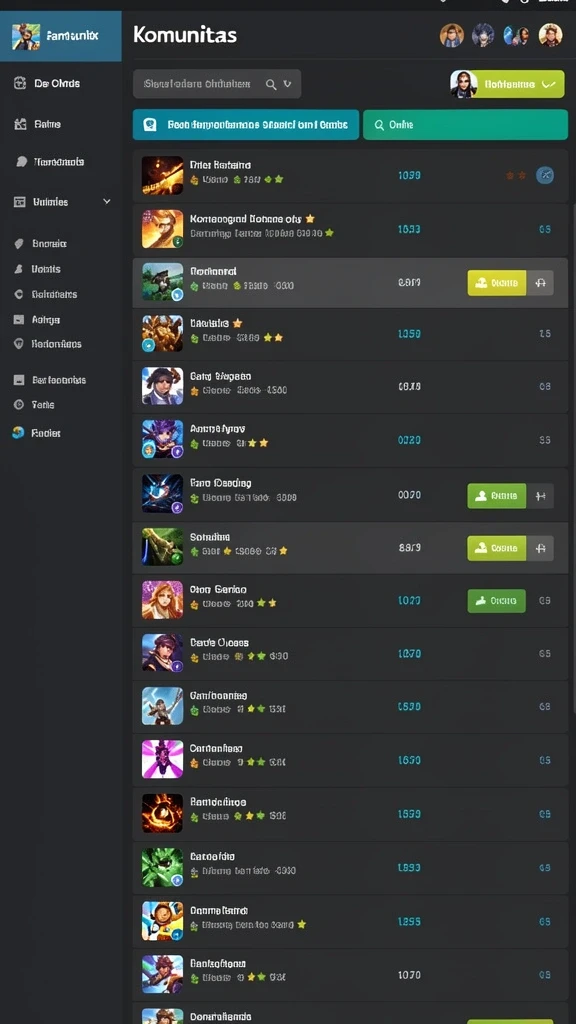
Task: Click the gray icon next to the third row's yellow button
Action: (x=540, y=283)
